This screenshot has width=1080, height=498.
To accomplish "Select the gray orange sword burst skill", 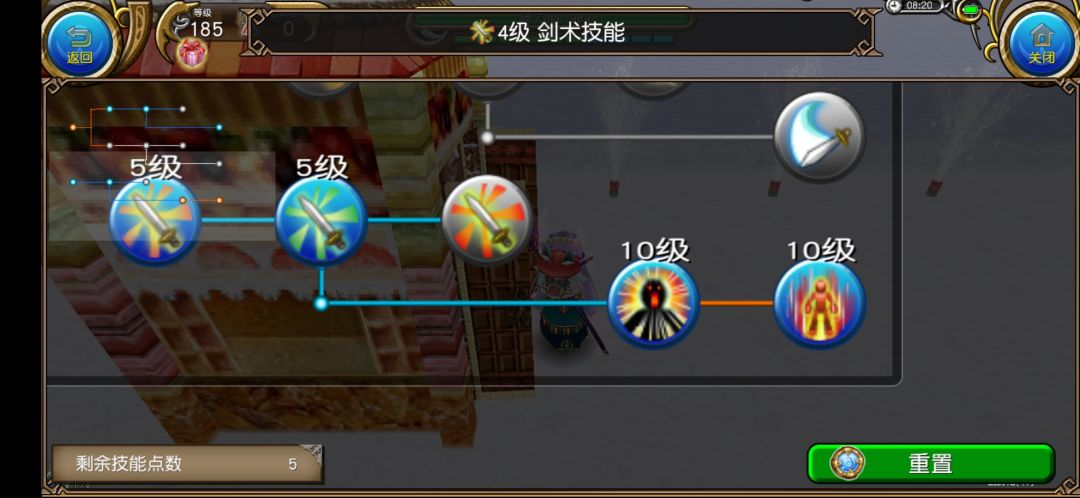I will (x=486, y=220).
